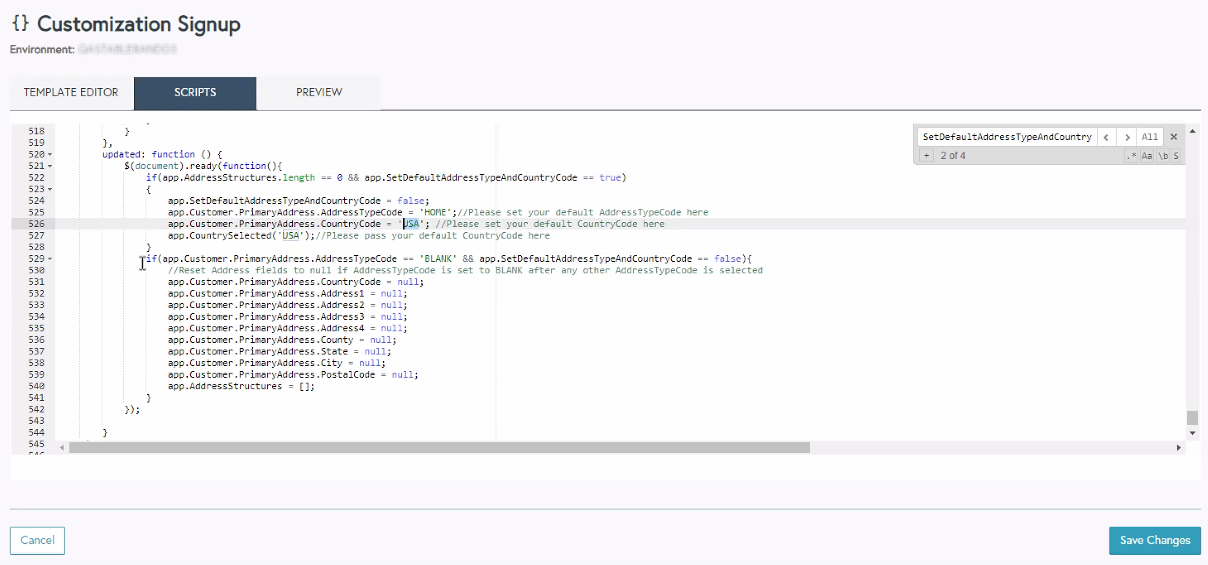The height and width of the screenshot is (565, 1208).
Task: Click 'BLANK' string on line 529
Action: 437,259
